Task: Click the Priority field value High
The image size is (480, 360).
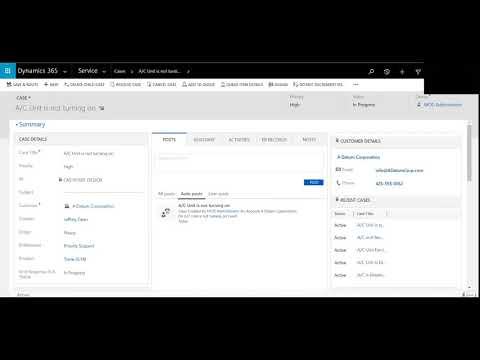Action: (69, 166)
